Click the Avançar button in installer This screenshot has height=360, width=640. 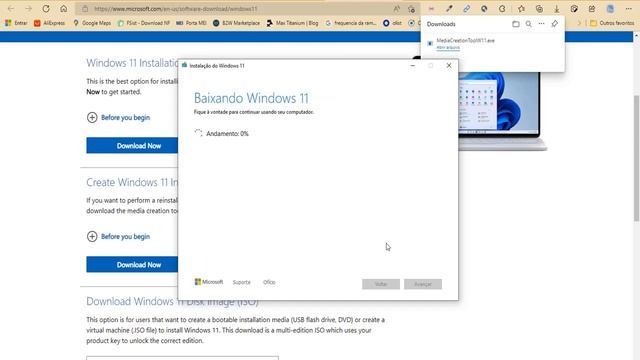[x=423, y=284]
